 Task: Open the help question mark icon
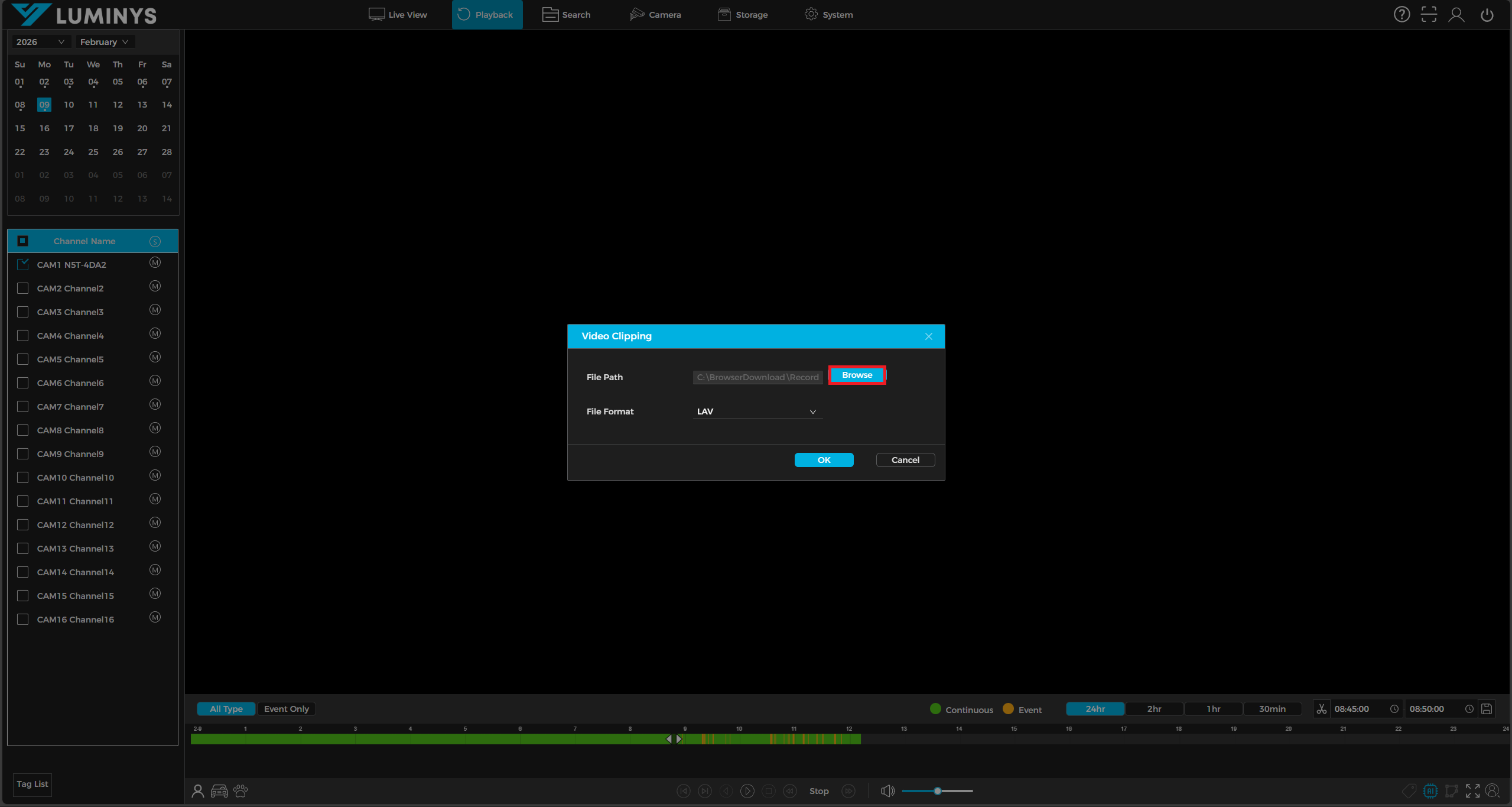tap(1402, 15)
